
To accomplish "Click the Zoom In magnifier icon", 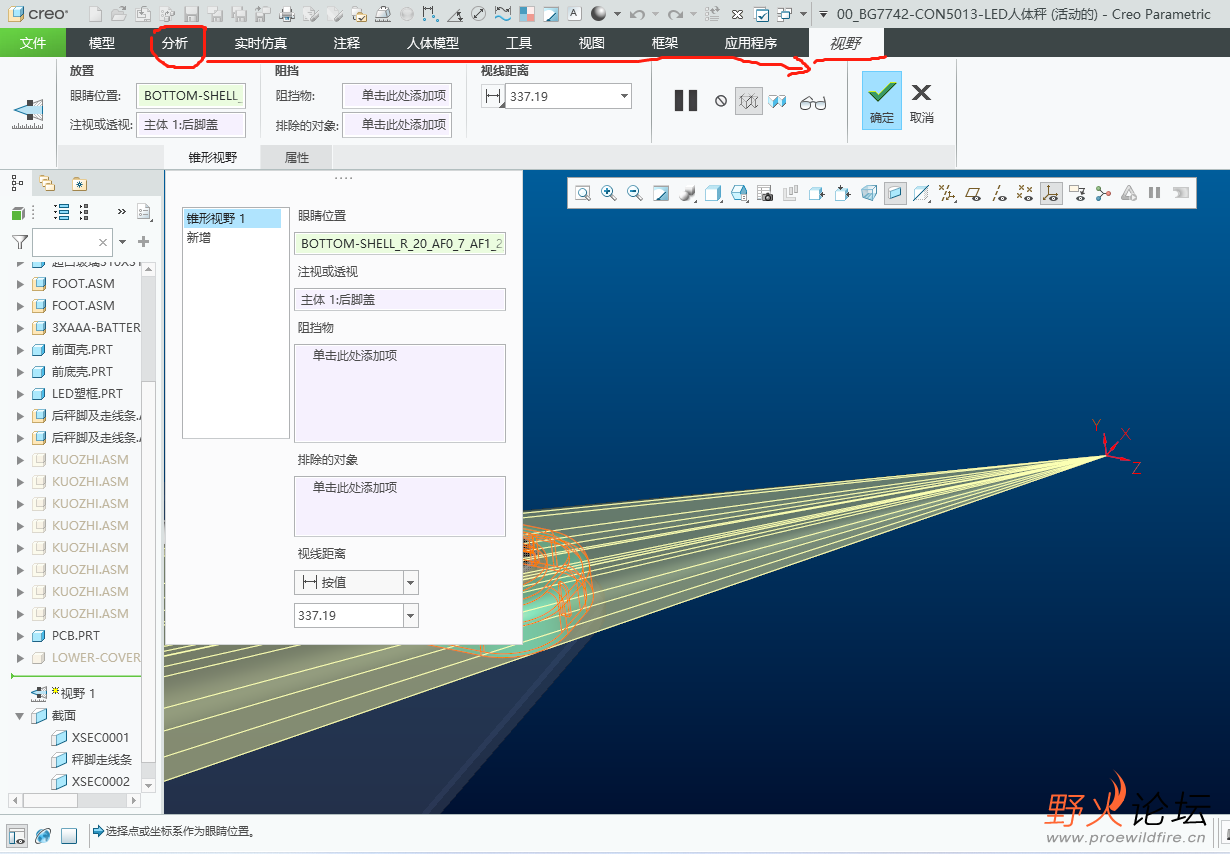I will [608, 193].
